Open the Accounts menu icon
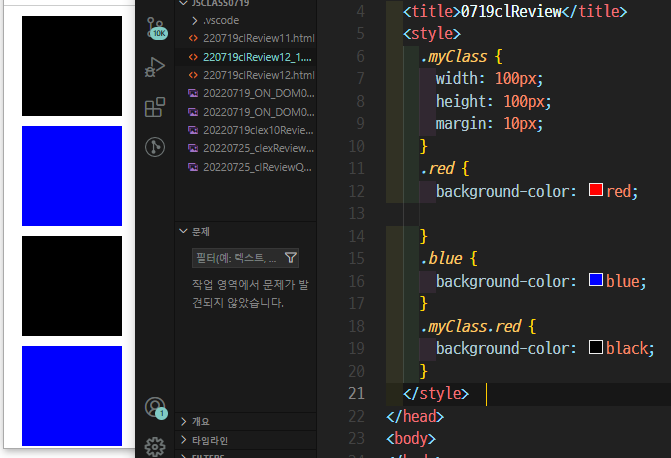The image size is (671, 458). pos(155,408)
